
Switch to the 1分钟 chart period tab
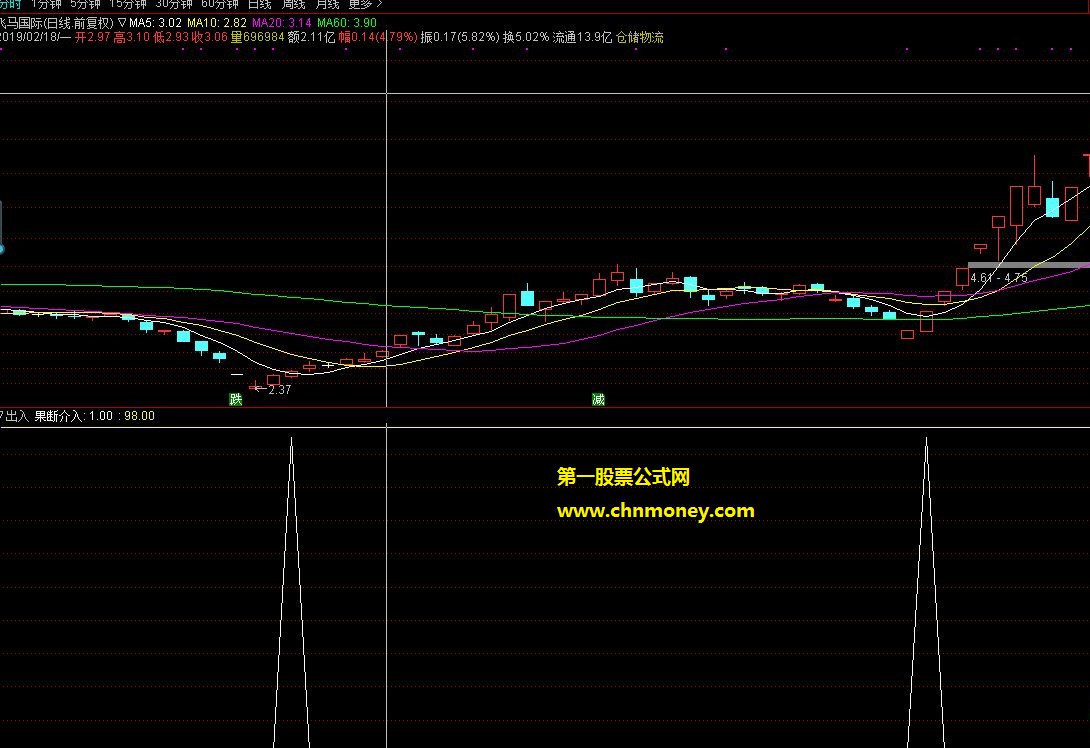tap(46, 4)
